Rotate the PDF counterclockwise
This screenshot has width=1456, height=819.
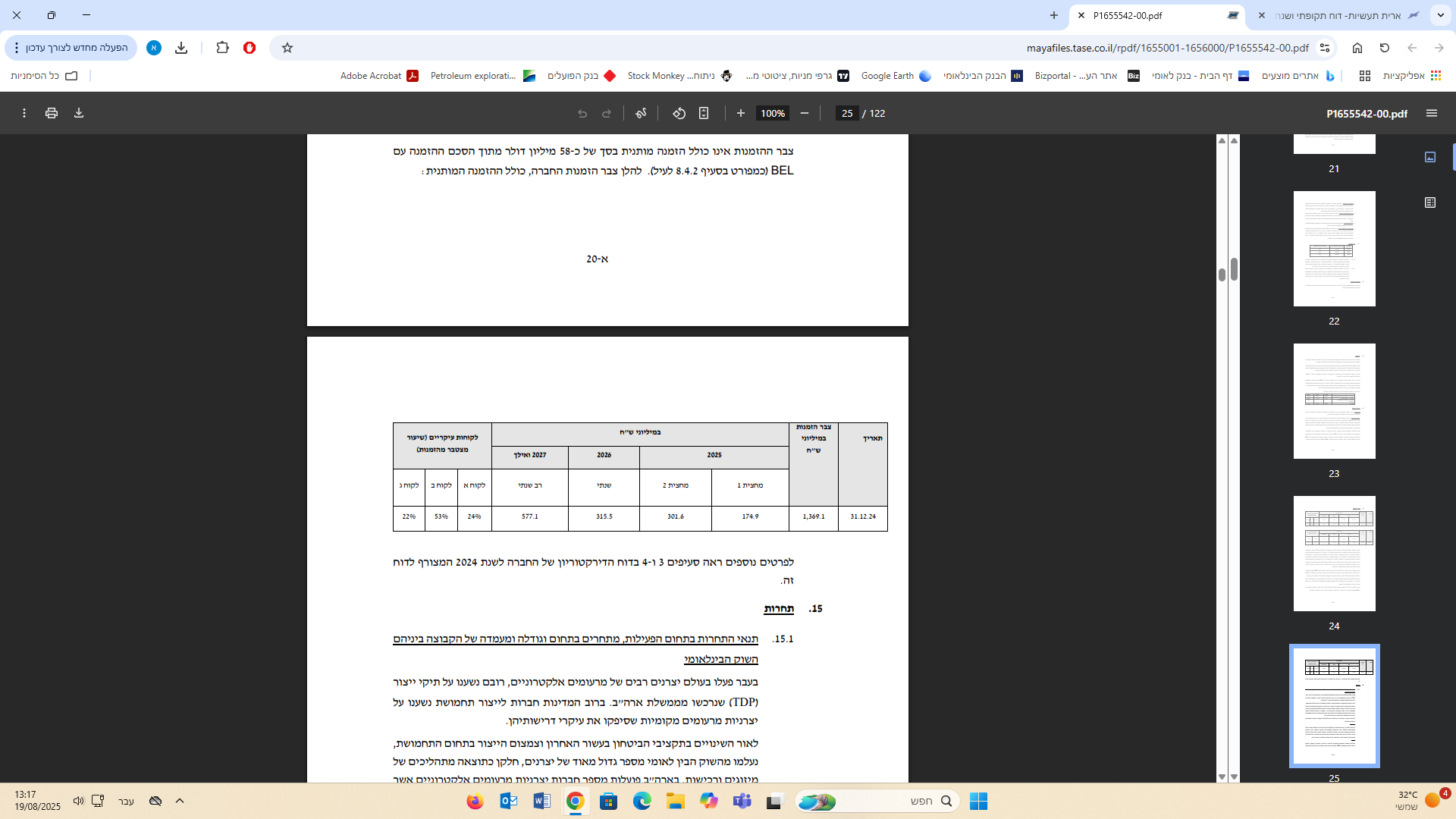pyautogui.click(x=679, y=113)
